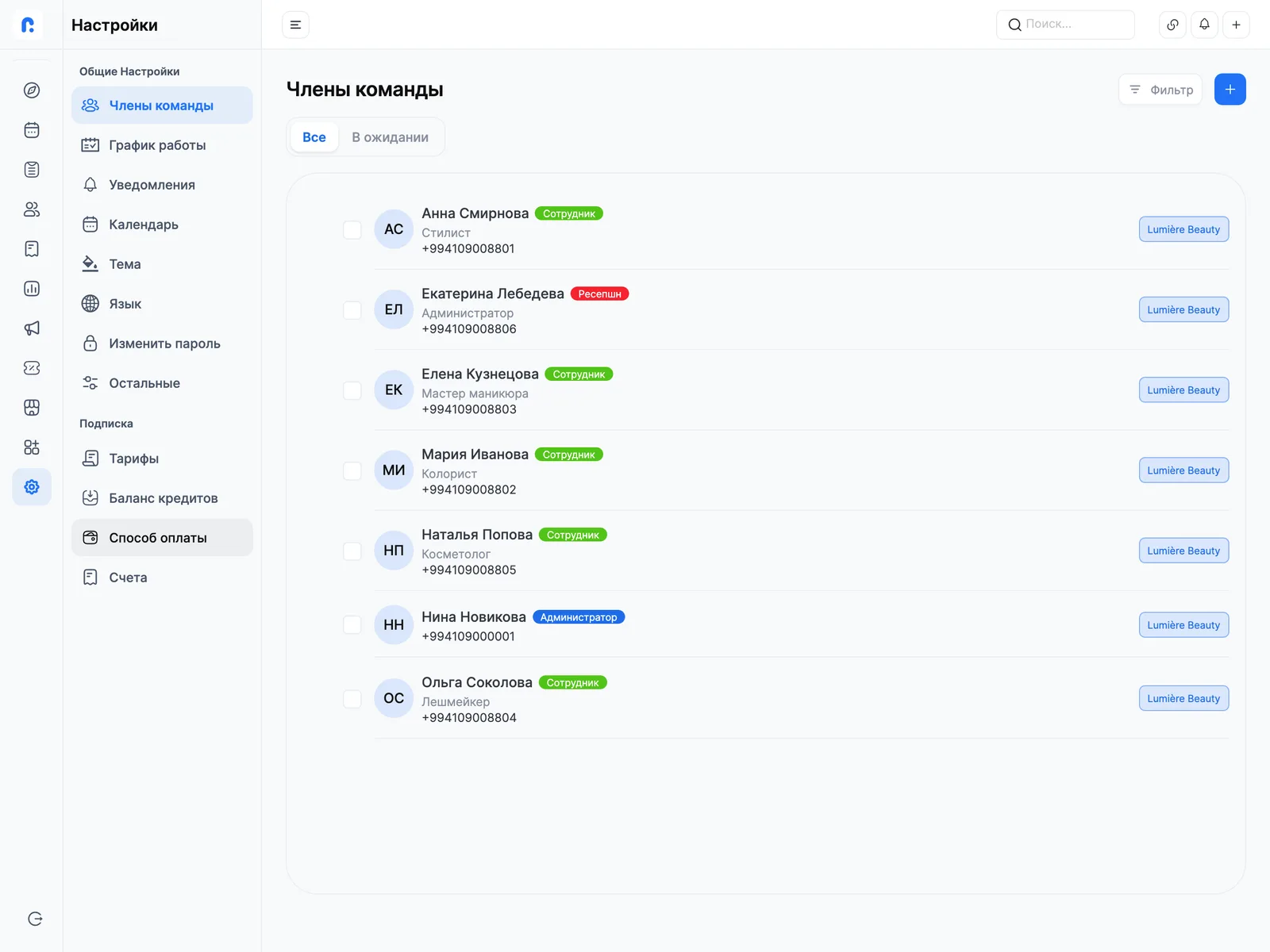Check the box for Екатерина Лебедева

[x=352, y=310]
